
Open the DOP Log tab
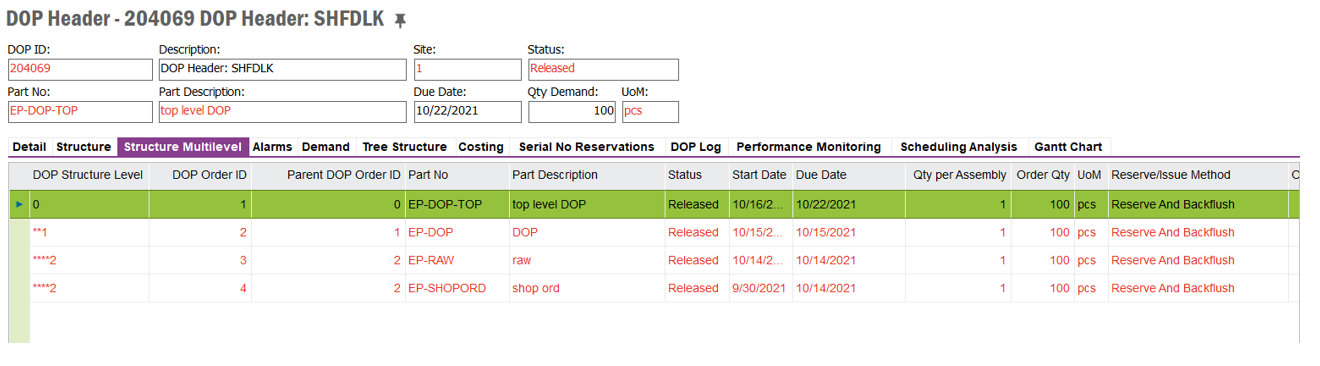click(x=695, y=147)
